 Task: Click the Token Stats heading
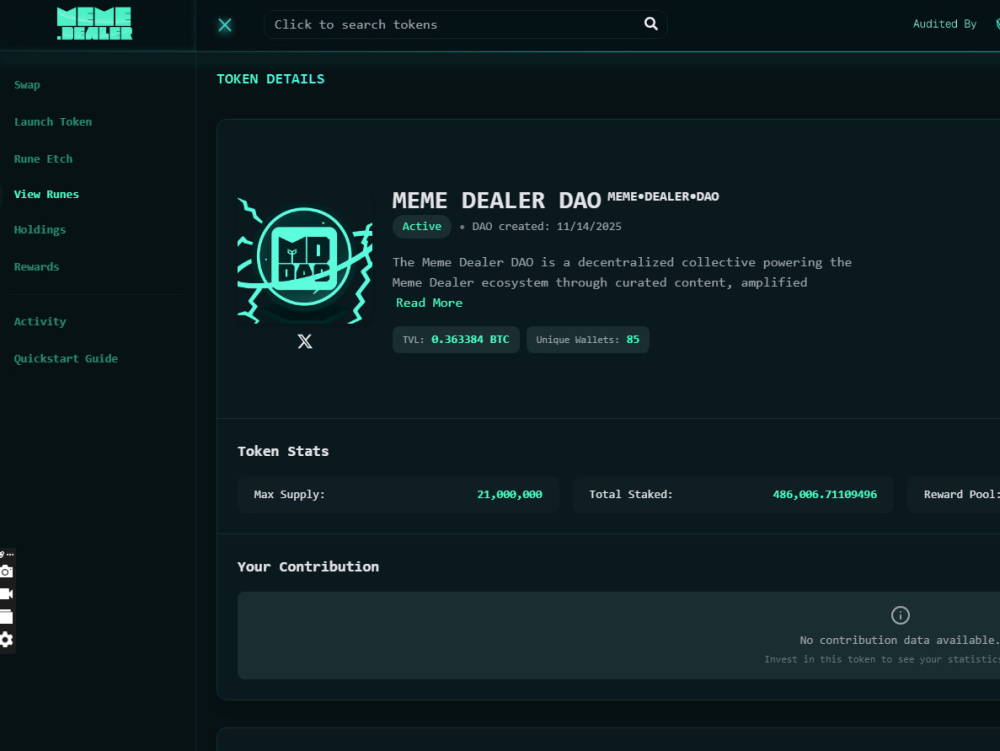(x=283, y=451)
